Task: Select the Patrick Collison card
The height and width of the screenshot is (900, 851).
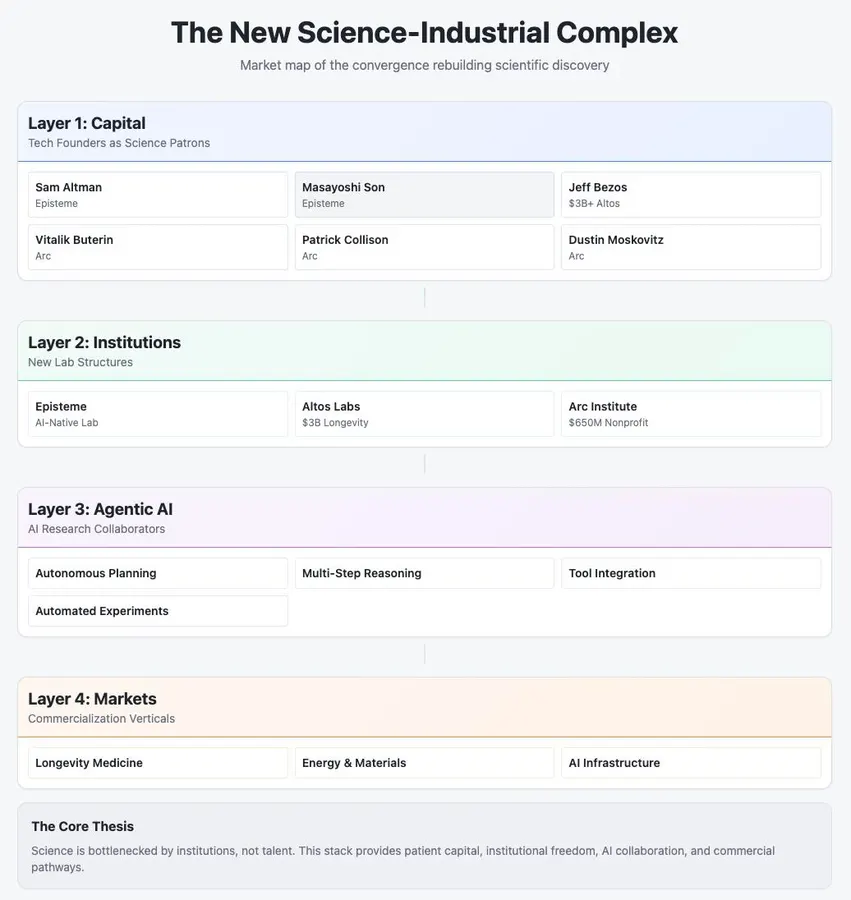Action: [x=424, y=247]
